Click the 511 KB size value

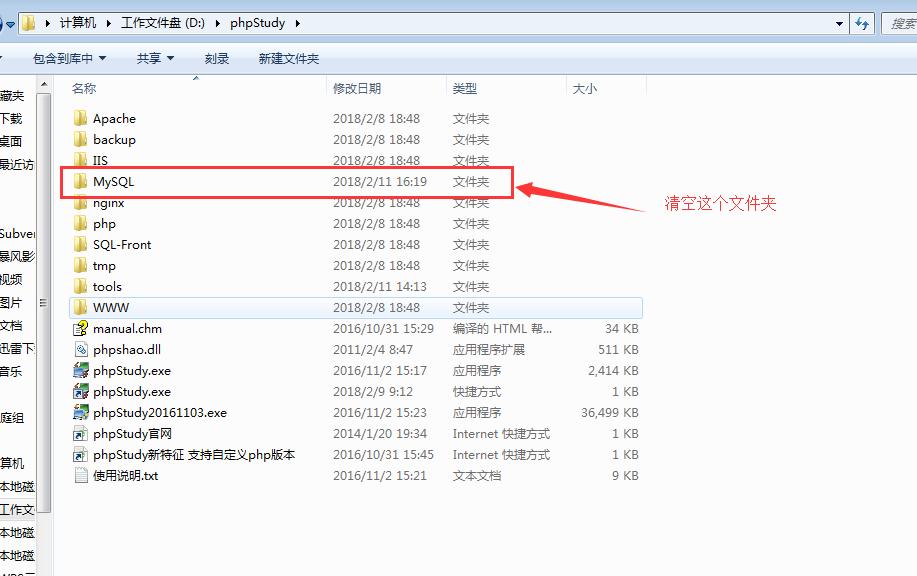pyautogui.click(x=618, y=350)
